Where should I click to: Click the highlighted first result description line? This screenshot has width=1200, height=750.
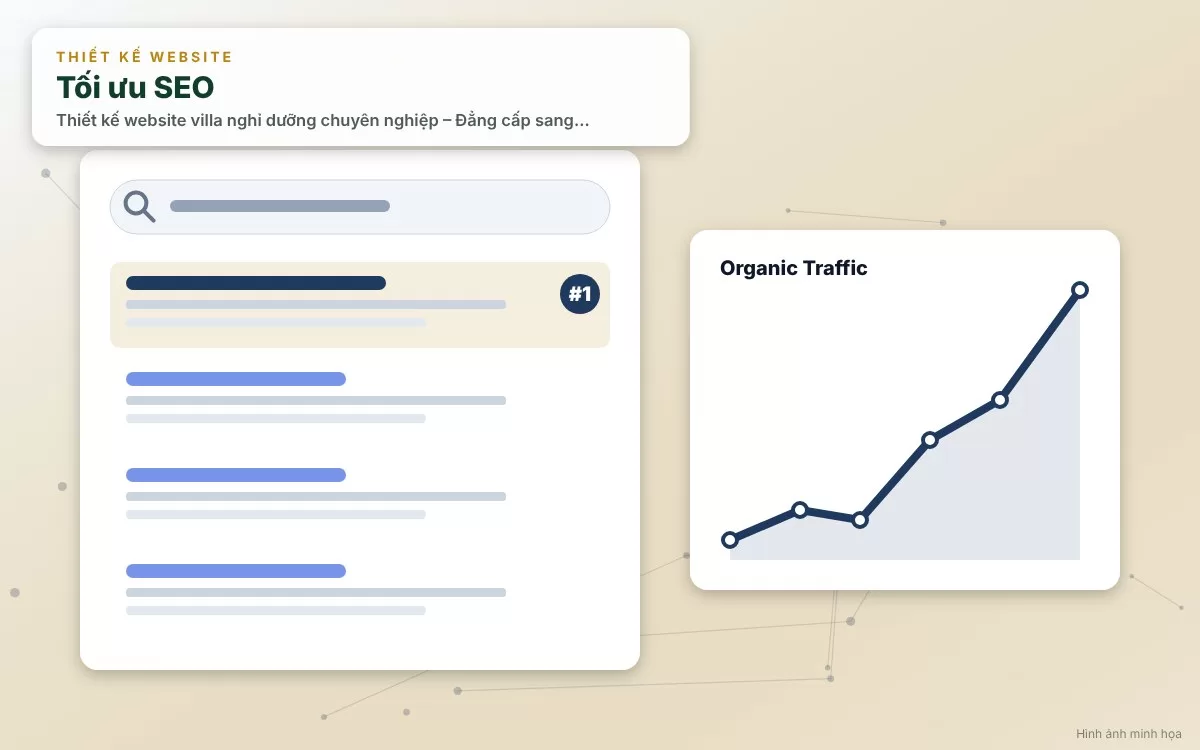point(316,305)
